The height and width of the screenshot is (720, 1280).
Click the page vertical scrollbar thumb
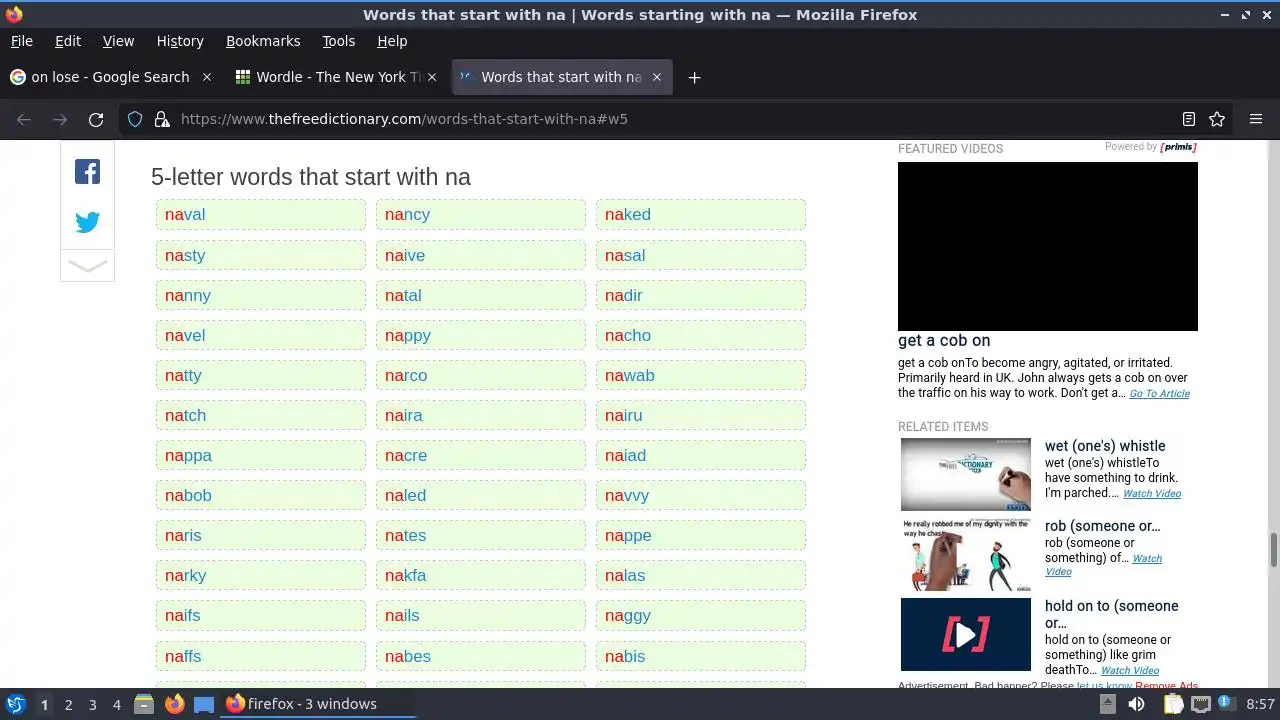coord(1273,550)
